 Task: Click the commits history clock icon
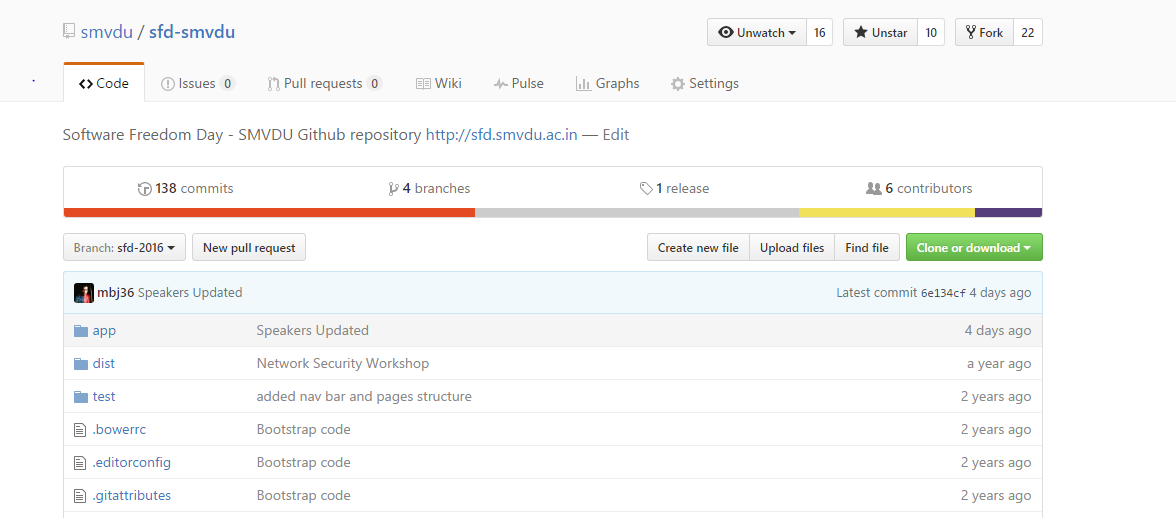click(x=145, y=189)
